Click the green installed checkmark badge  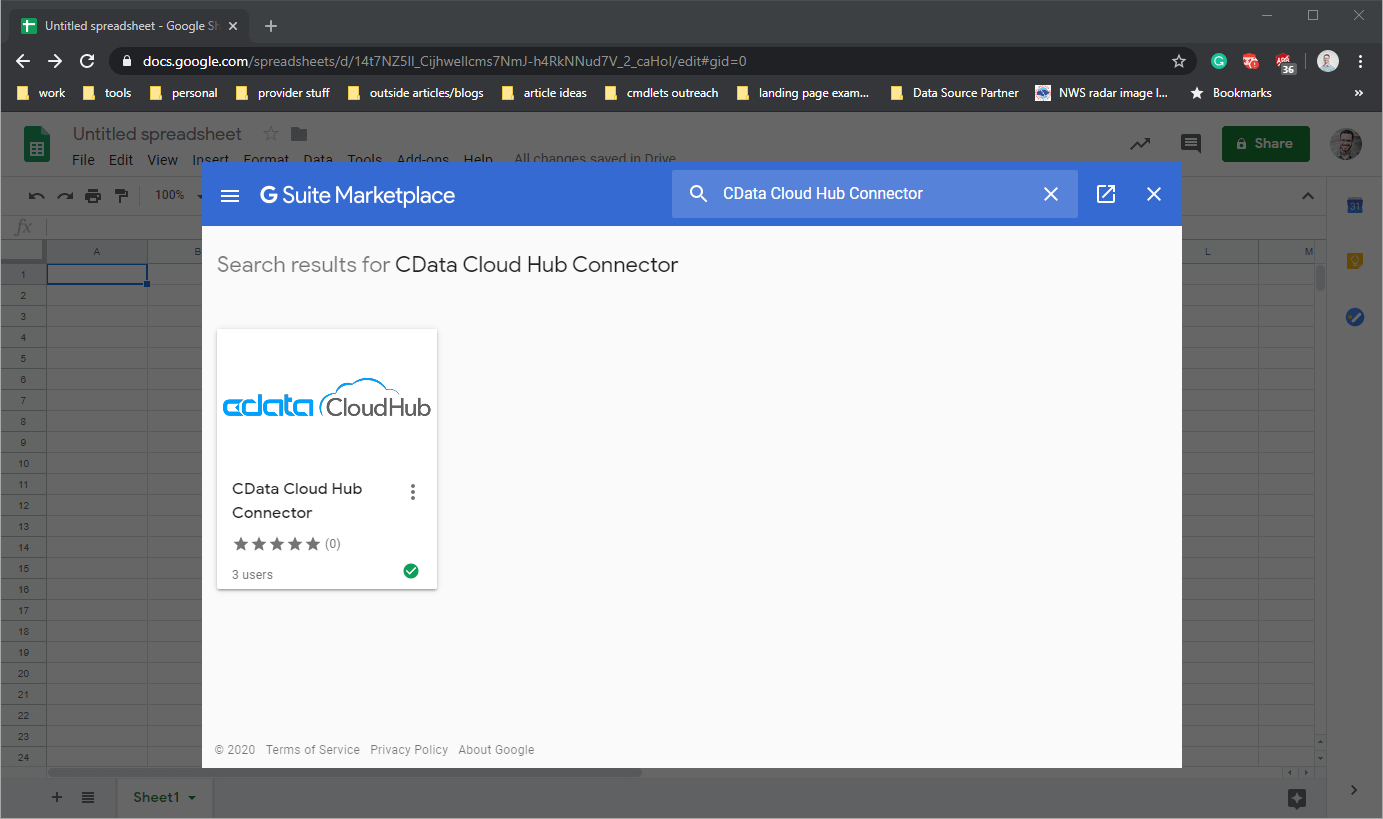click(x=410, y=571)
